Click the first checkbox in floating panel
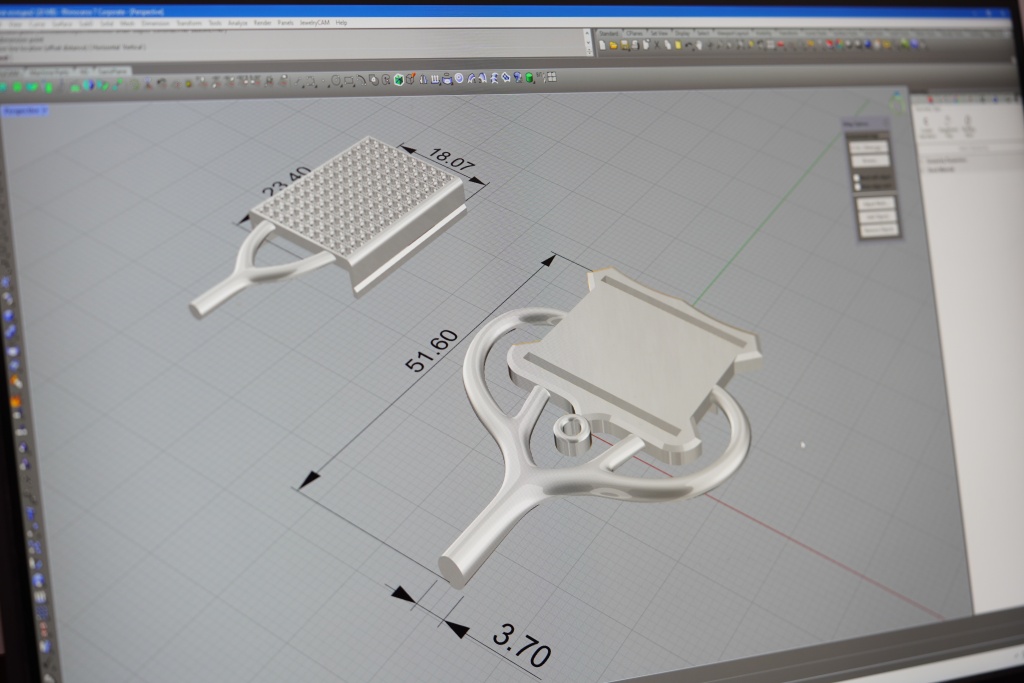 [856, 178]
